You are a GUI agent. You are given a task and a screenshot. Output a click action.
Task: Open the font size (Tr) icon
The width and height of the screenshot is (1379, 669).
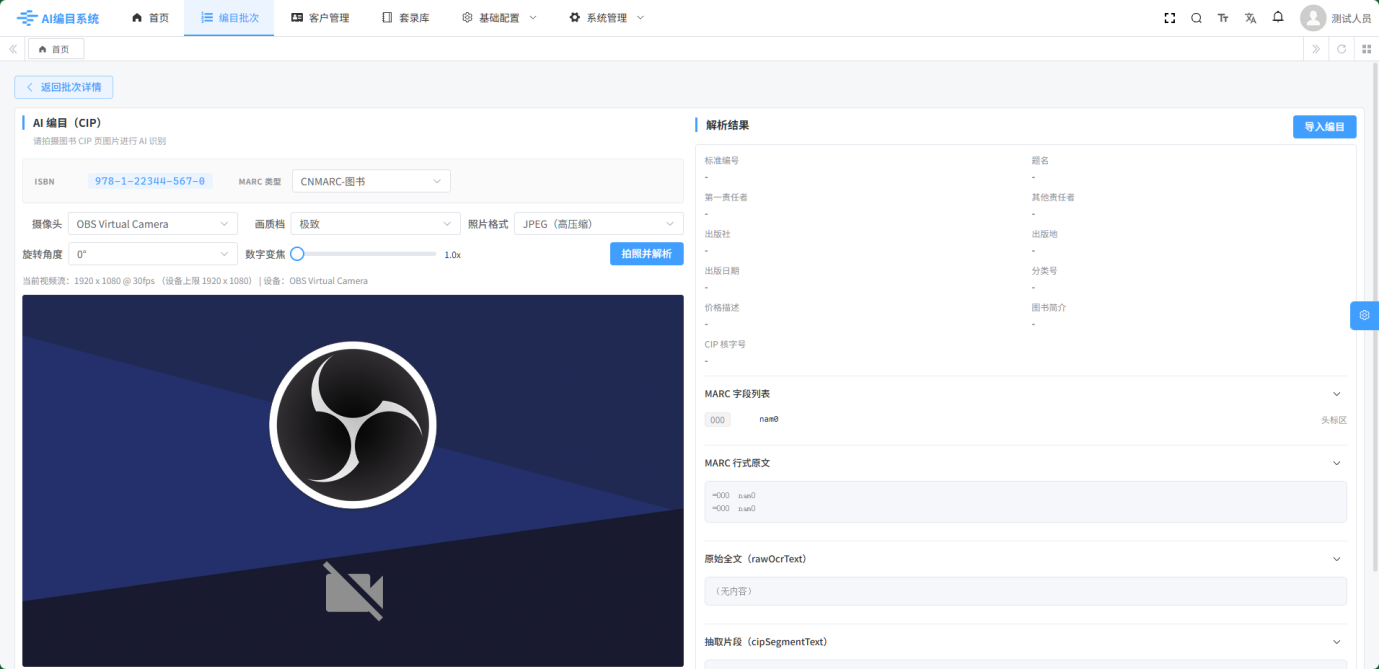pyautogui.click(x=1223, y=18)
